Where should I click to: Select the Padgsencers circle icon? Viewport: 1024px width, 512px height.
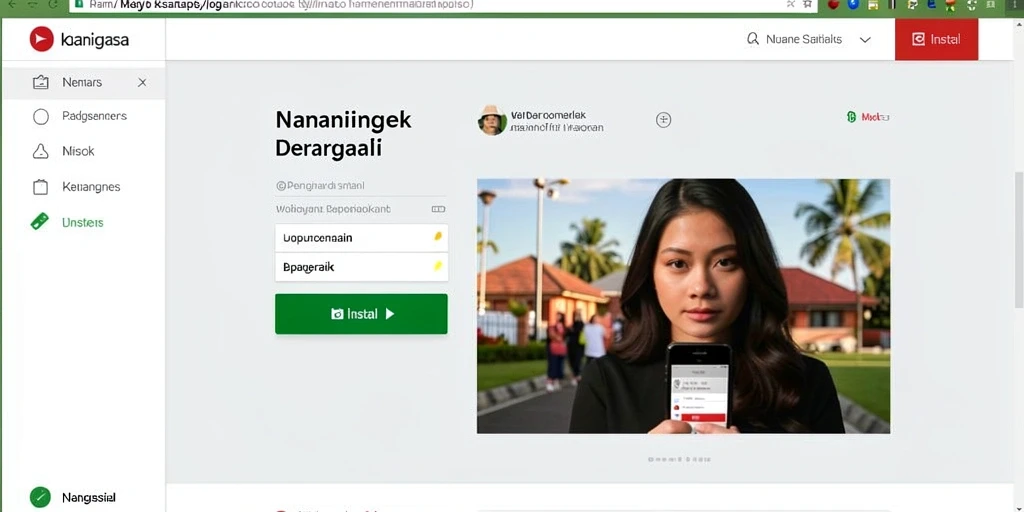click(40, 116)
